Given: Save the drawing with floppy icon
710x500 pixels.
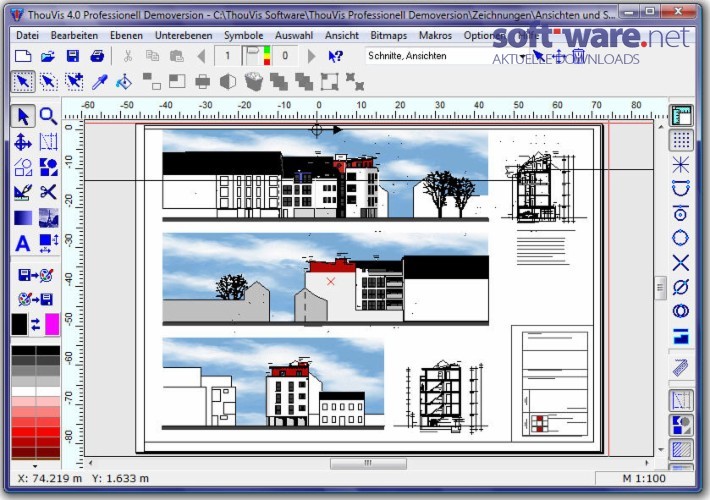Looking at the screenshot, I should pos(72,56).
